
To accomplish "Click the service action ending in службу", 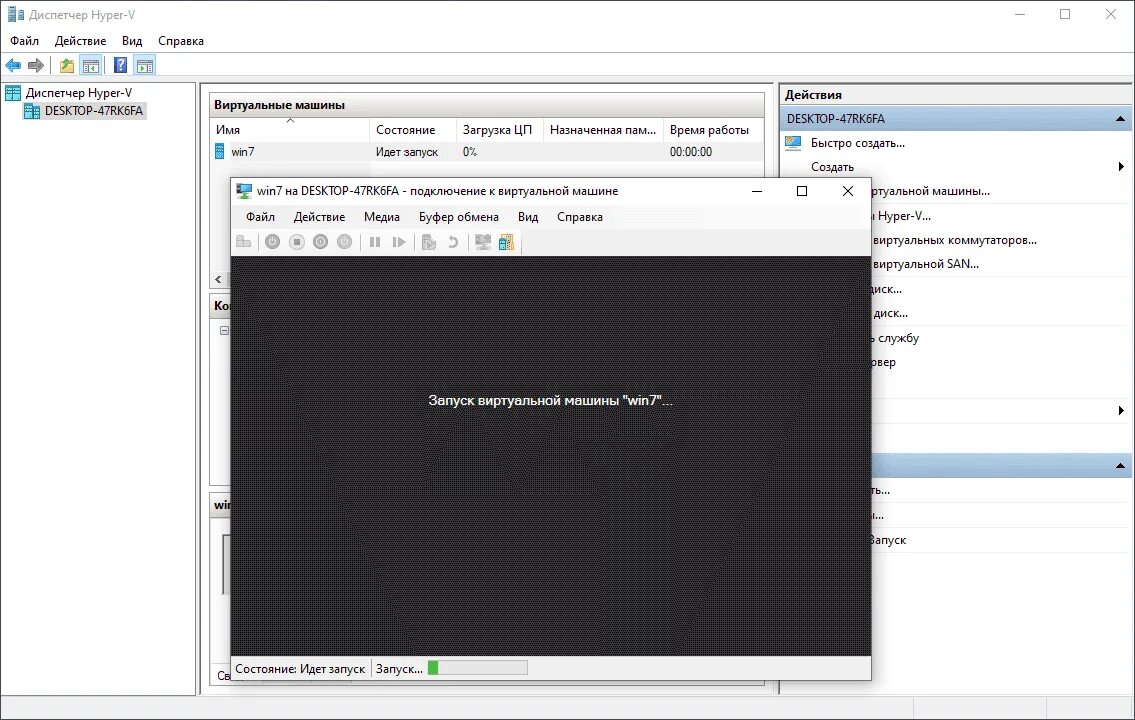I will [x=895, y=337].
